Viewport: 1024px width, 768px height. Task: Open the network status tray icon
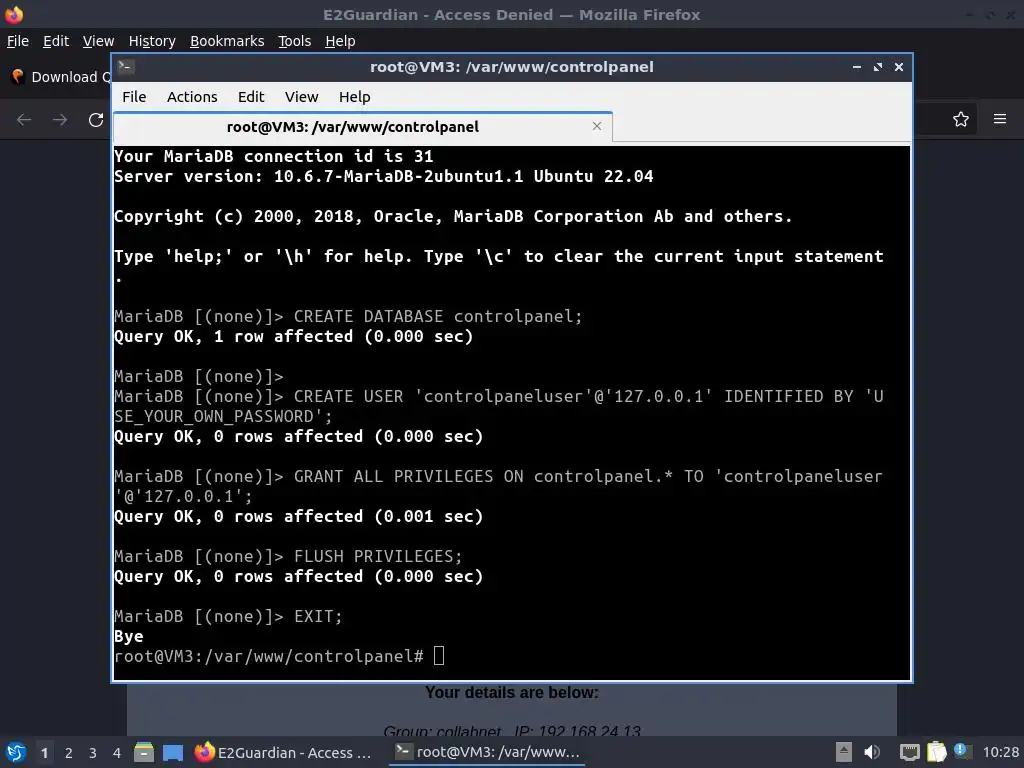click(x=909, y=752)
